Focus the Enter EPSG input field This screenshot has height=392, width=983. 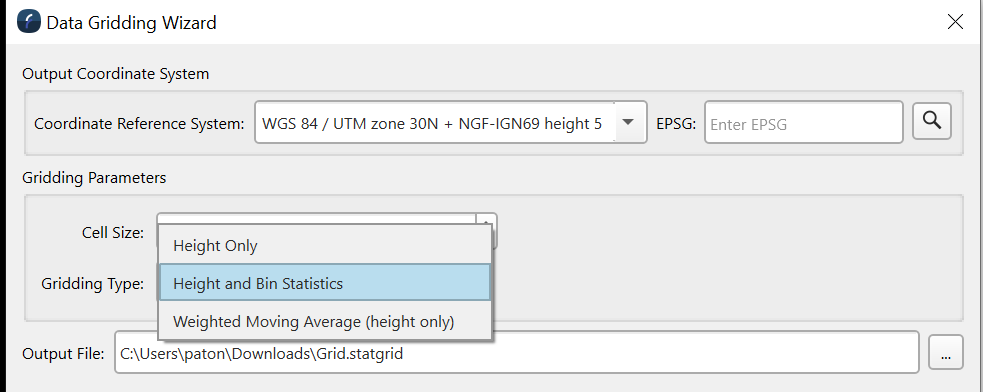tap(804, 122)
